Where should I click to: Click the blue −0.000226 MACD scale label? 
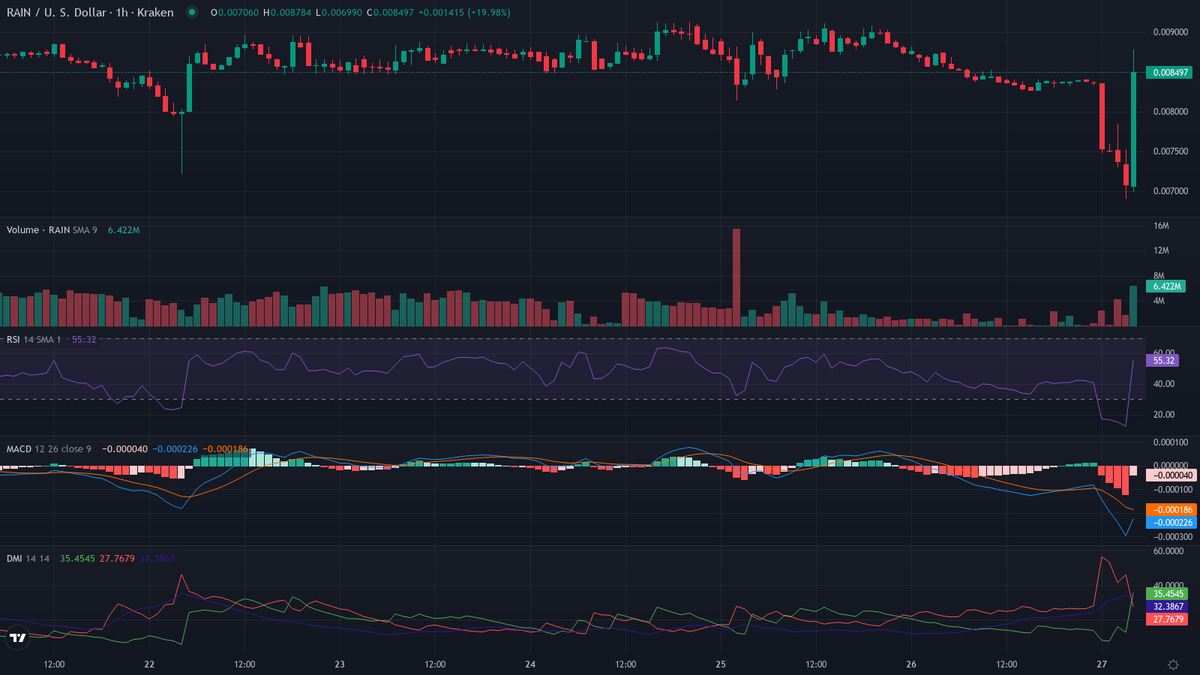click(1170, 522)
